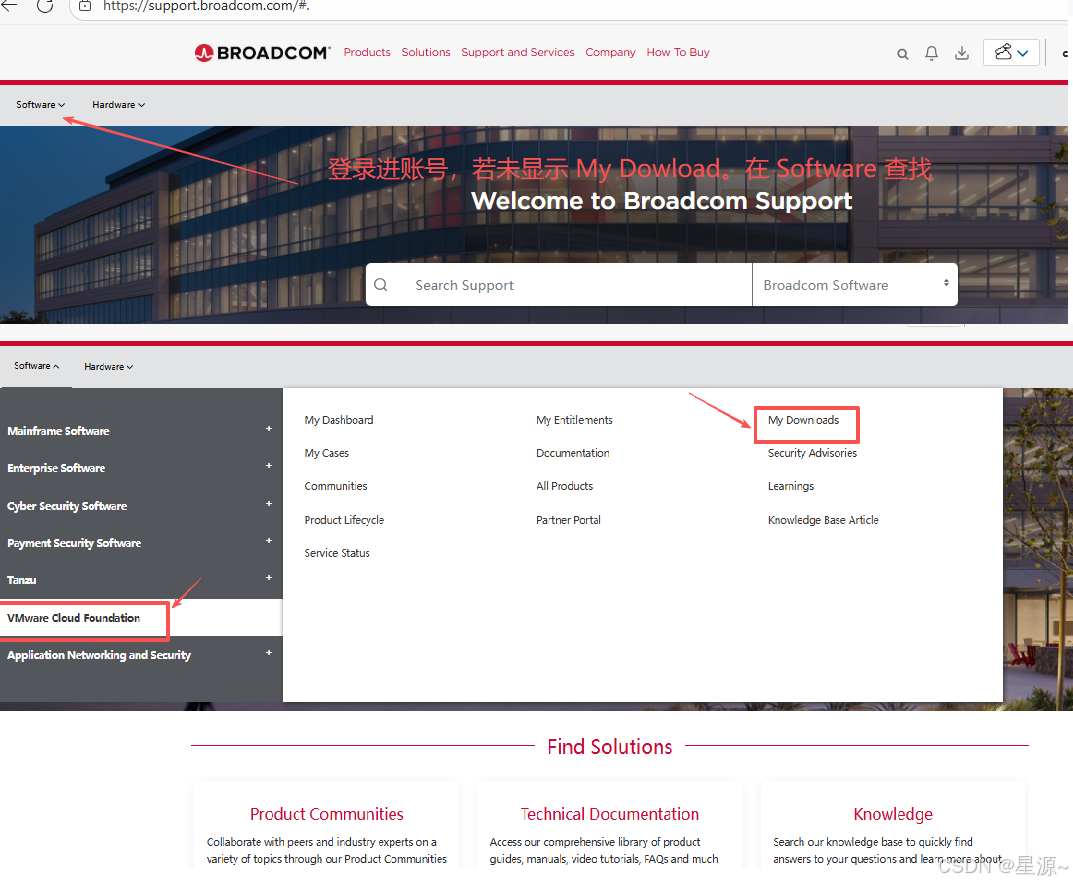Open the Broadcom Software scope dropdown
1073x883 pixels.
pyautogui.click(x=855, y=285)
